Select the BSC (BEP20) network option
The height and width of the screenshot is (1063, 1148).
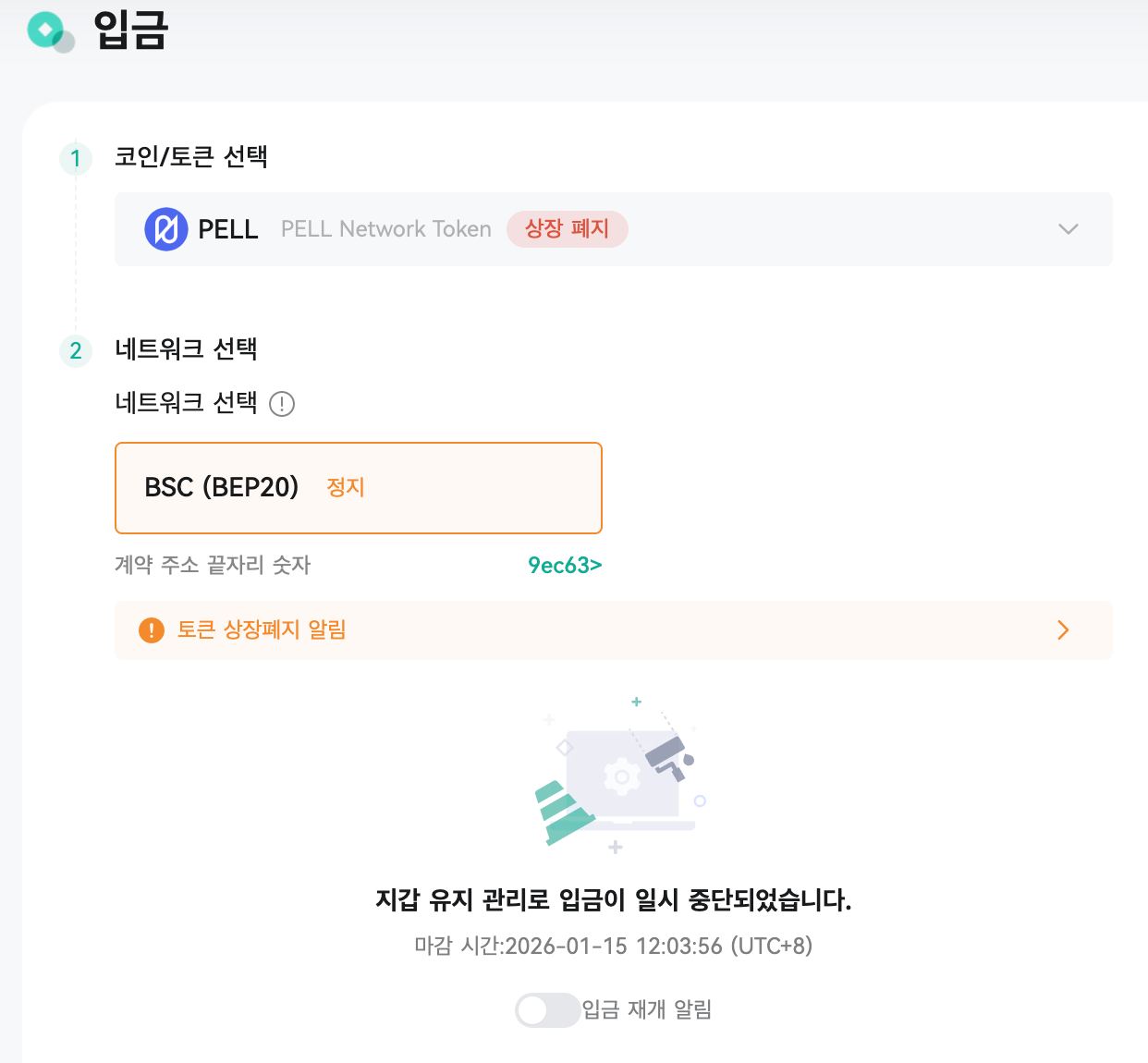coord(359,488)
